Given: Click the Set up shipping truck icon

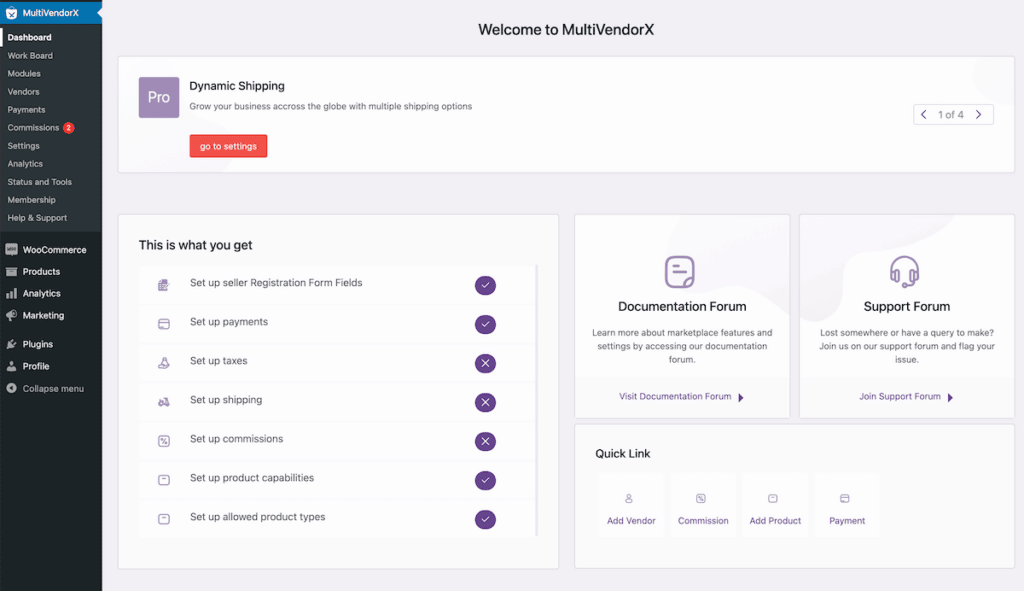Looking at the screenshot, I should click(x=162, y=402).
